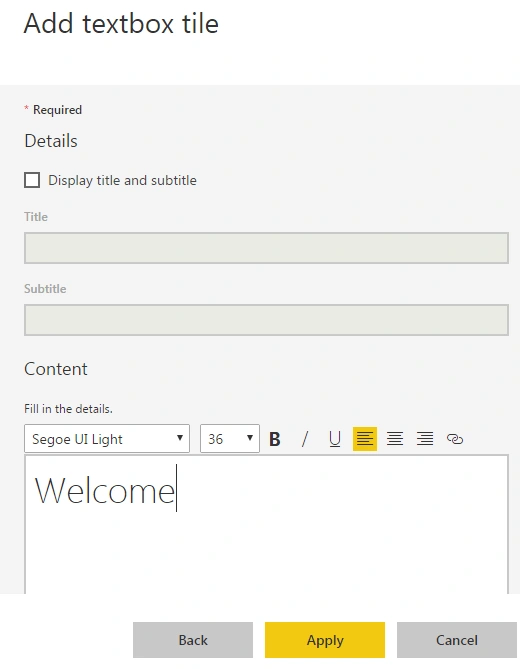The image size is (520, 669).
Task: Enable Display title and subtitle checkbox
Action: [x=32, y=180]
